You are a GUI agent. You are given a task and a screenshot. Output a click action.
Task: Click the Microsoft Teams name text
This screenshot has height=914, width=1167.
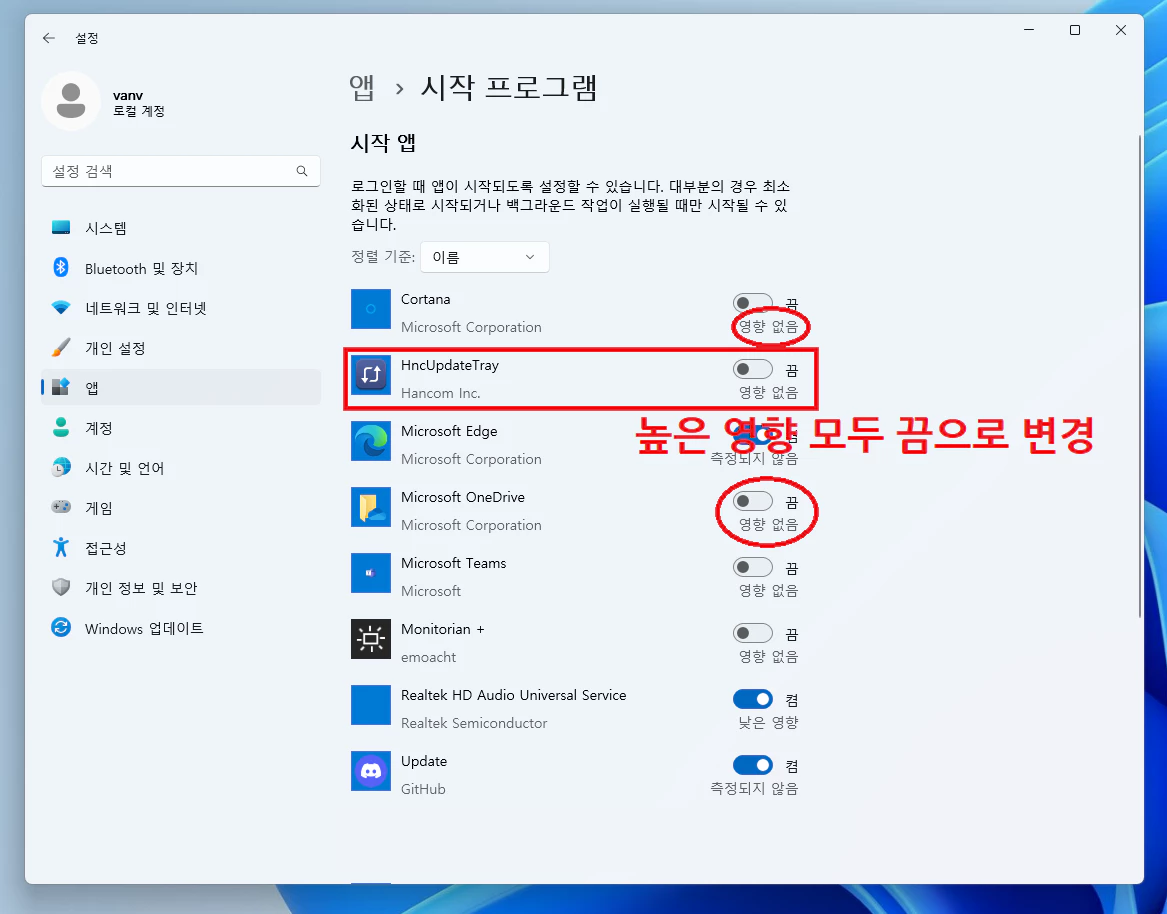tap(453, 563)
